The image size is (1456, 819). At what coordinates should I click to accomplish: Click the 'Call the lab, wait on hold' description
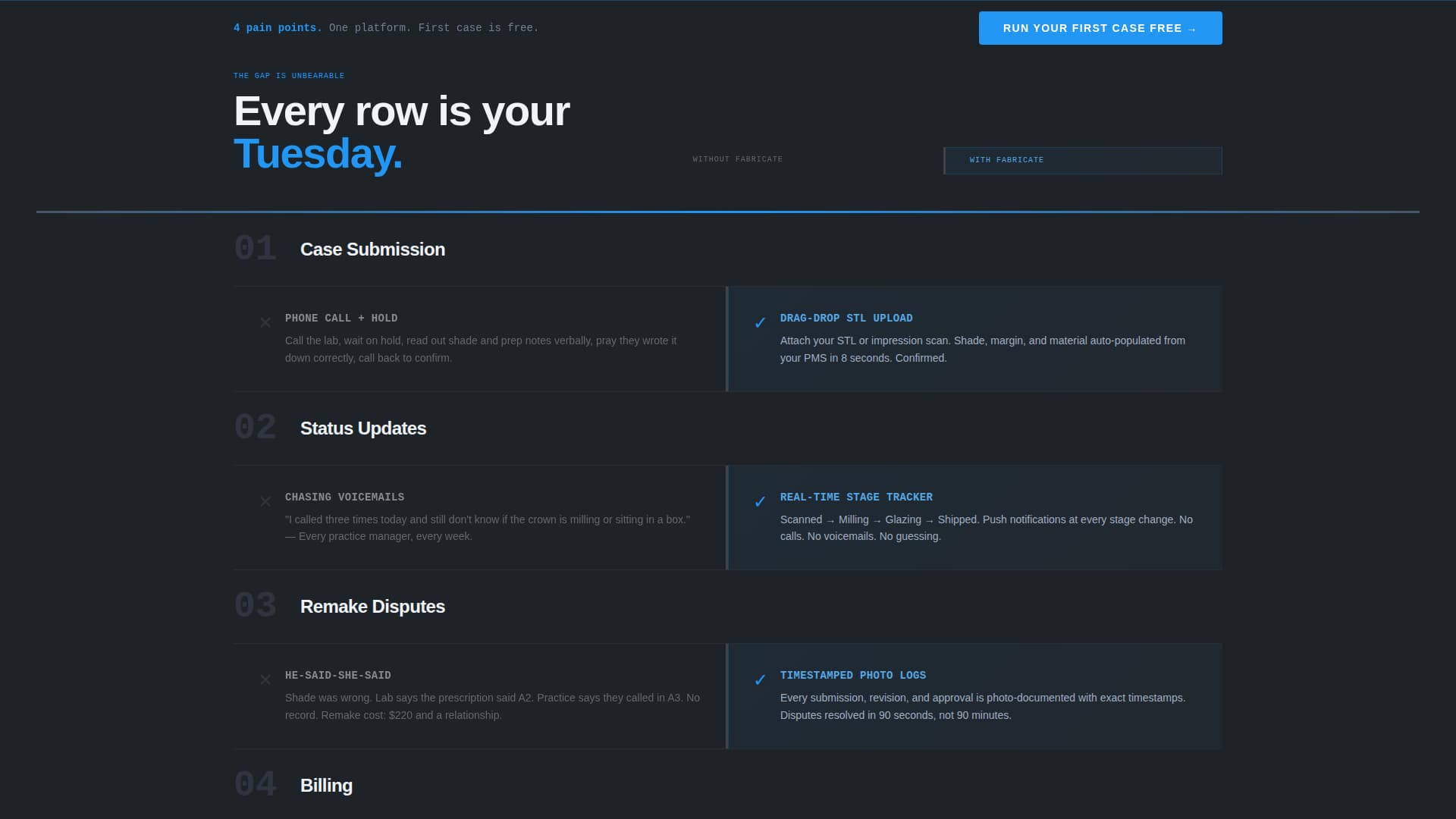pyautogui.click(x=481, y=350)
